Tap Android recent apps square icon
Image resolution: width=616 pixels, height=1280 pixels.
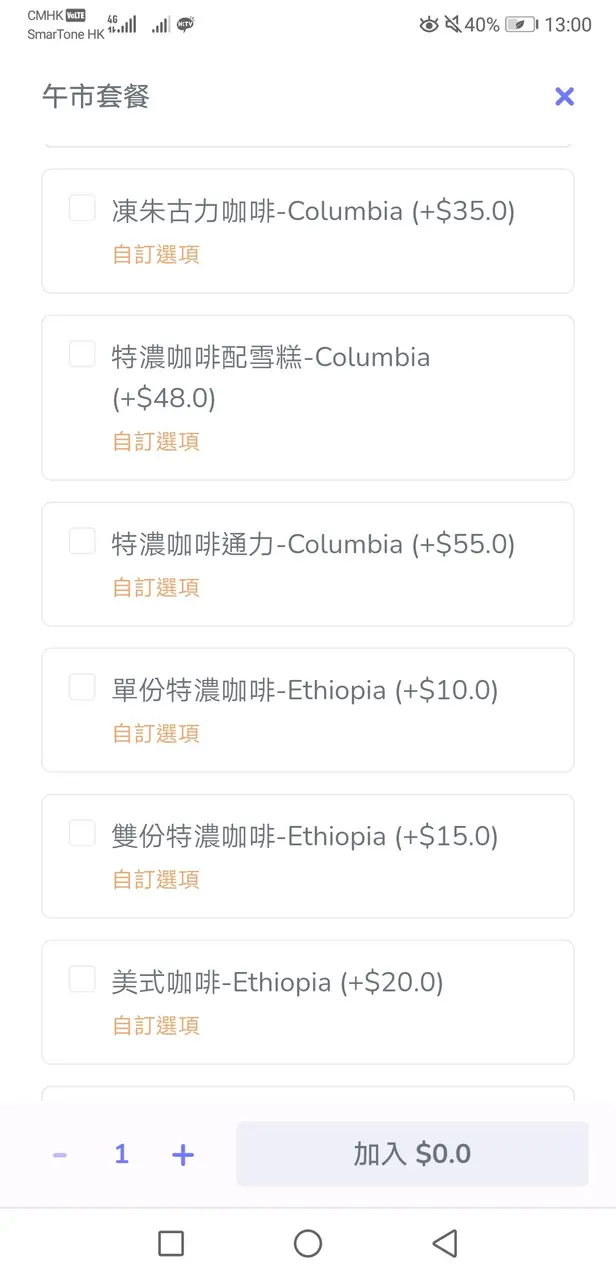click(x=171, y=1243)
